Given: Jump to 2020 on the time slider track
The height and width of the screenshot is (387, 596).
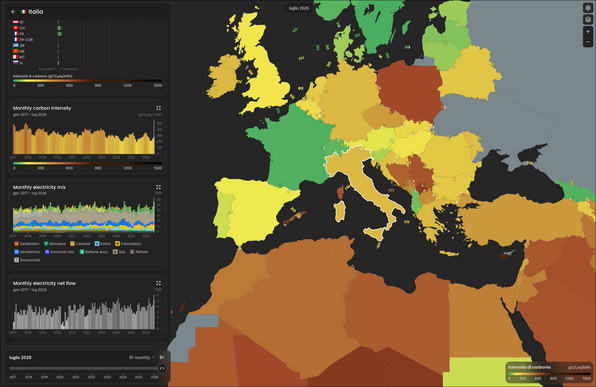Looking at the screenshot, I should pos(60,368).
